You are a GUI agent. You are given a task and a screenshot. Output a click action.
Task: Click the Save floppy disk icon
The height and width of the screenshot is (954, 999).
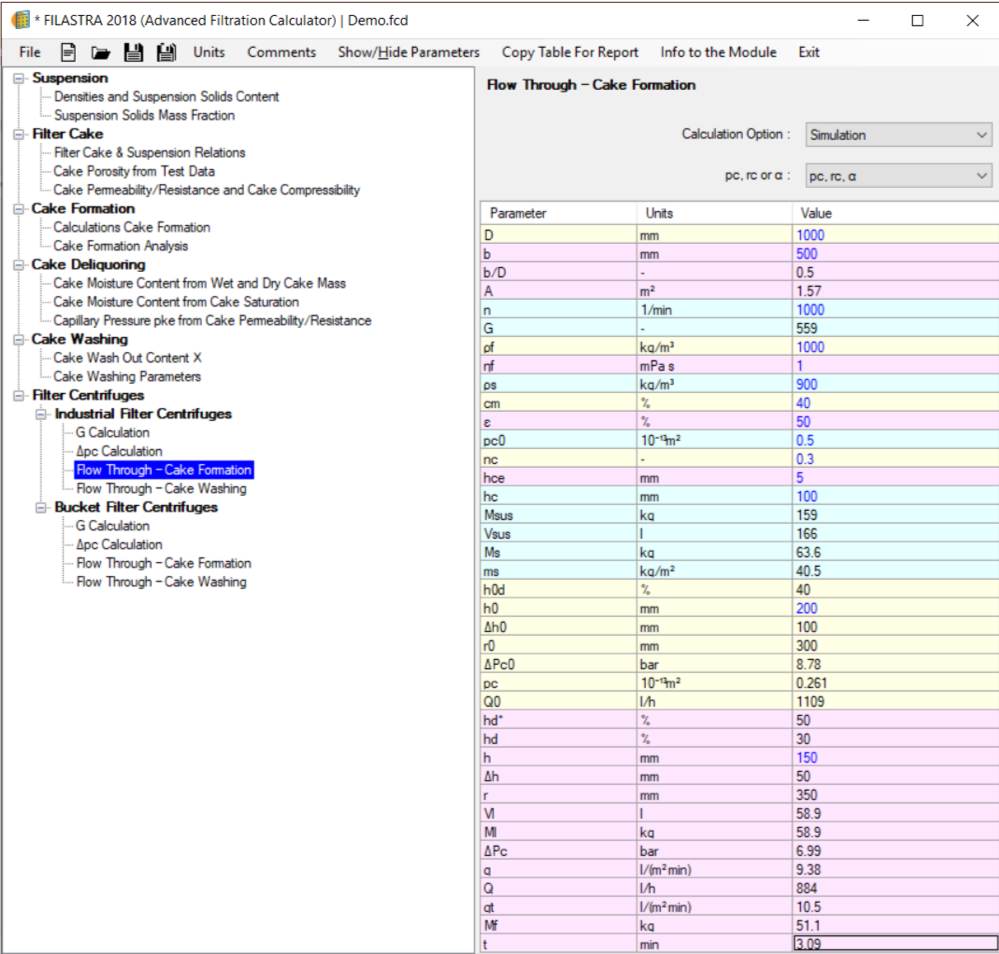click(x=133, y=52)
